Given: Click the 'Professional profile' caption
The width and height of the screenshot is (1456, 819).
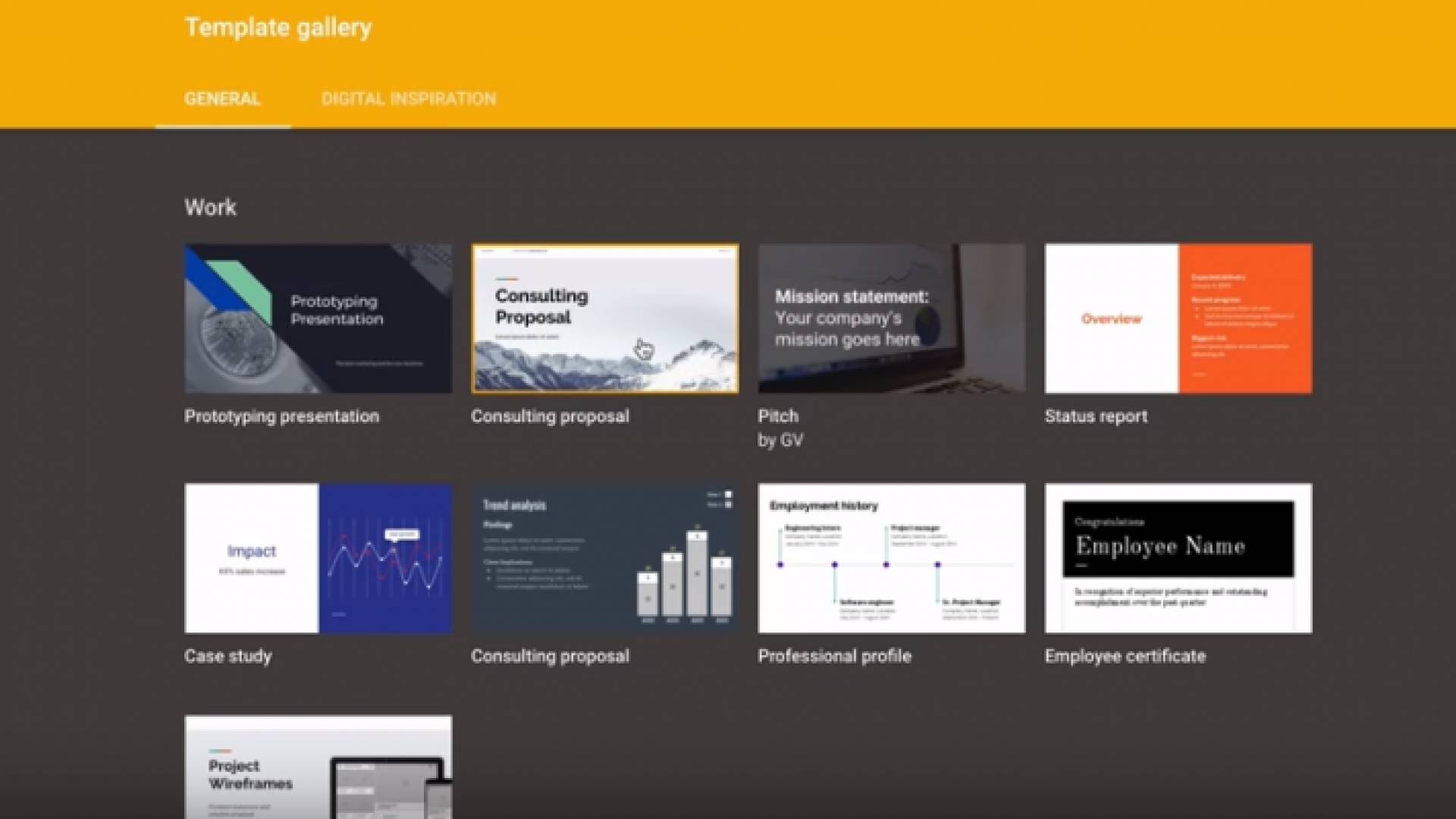Looking at the screenshot, I should click(x=834, y=656).
